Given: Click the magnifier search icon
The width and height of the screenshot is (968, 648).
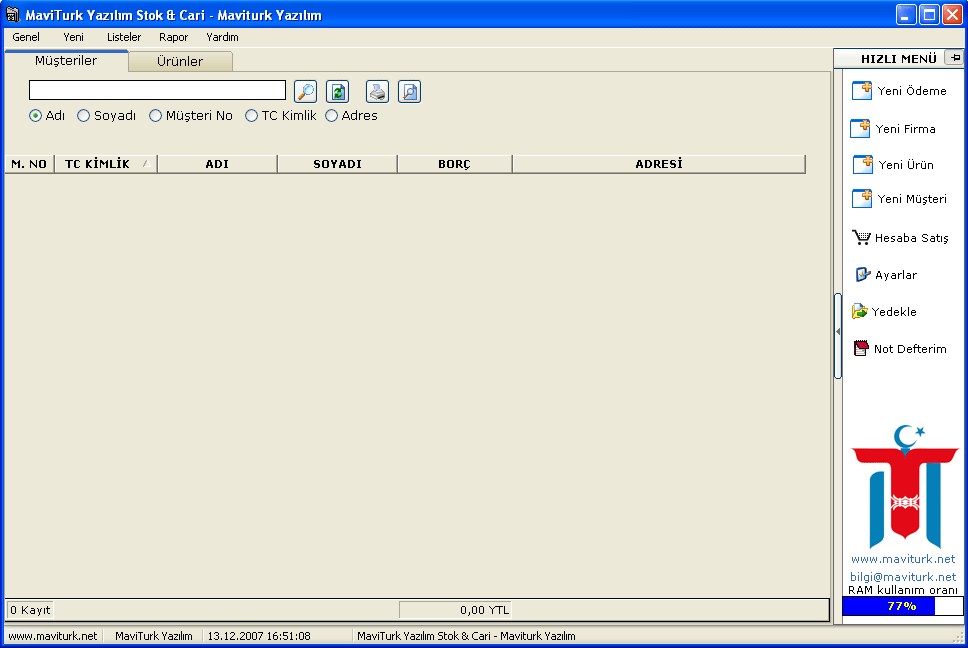Looking at the screenshot, I should coord(306,91).
